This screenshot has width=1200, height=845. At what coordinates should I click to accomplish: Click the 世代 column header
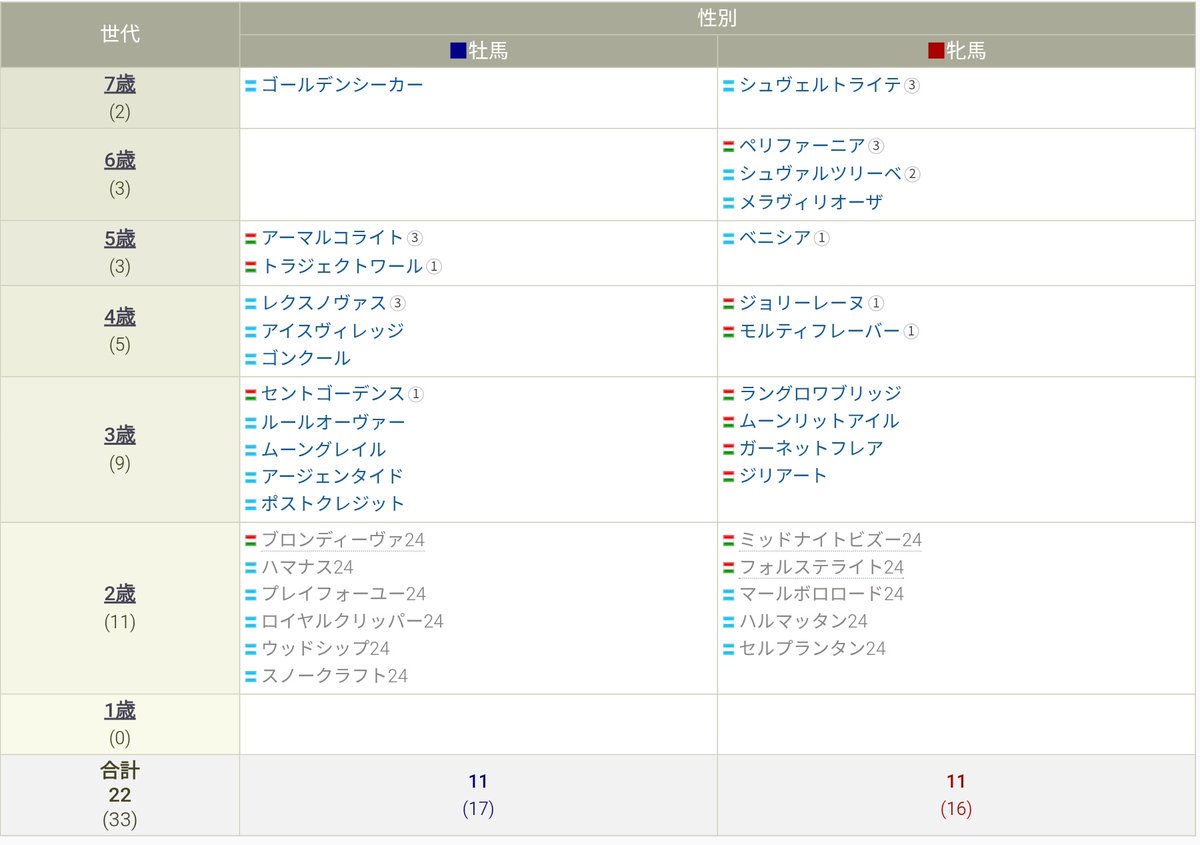(x=120, y=34)
